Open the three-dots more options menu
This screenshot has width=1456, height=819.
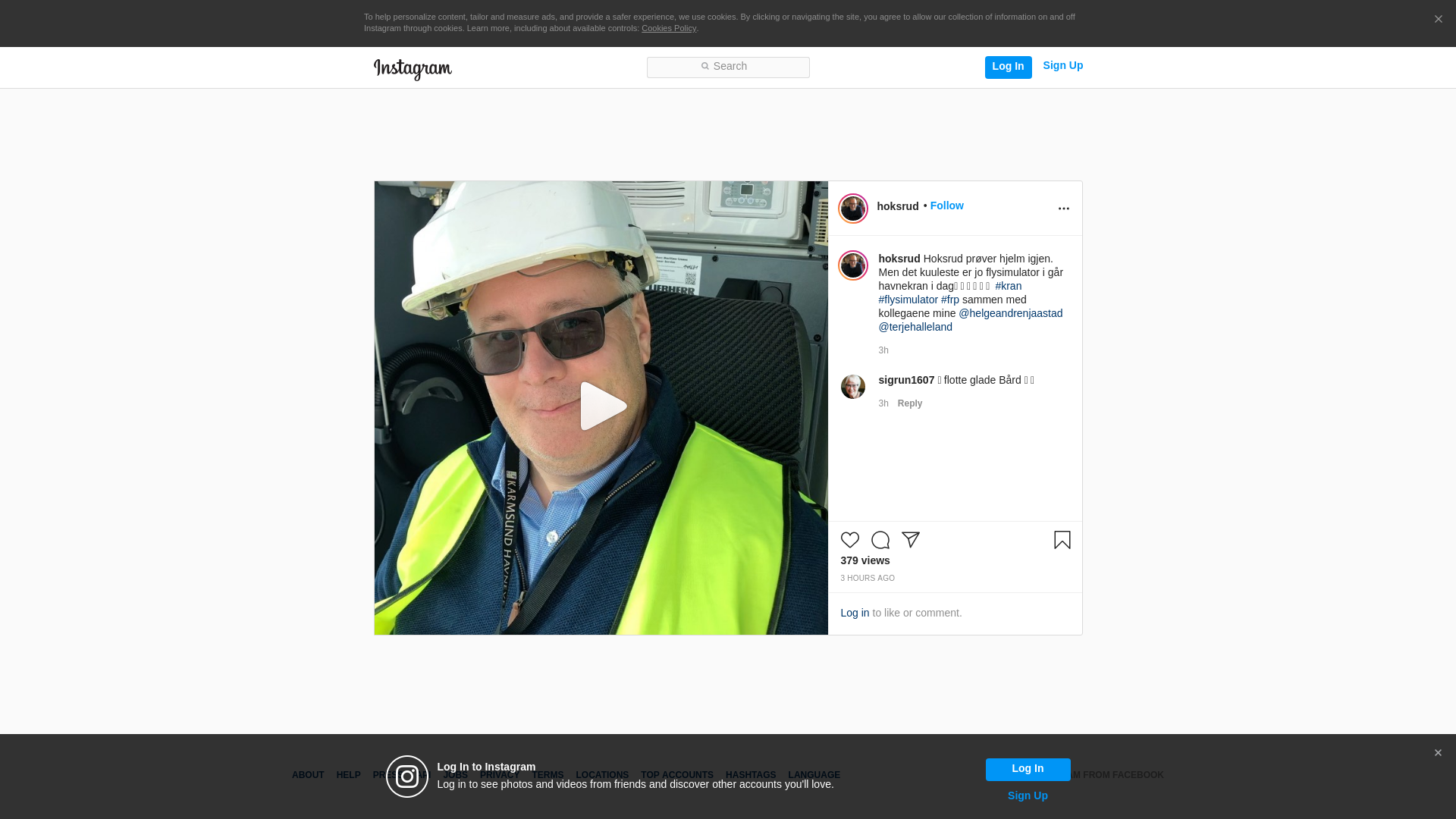pos(1063,209)
